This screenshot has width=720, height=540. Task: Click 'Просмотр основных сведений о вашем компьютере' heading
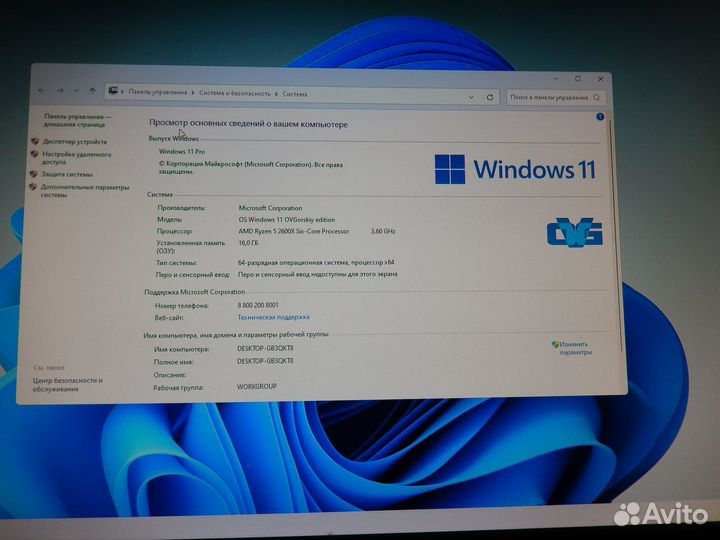pyautogui.click(x=248, y=124)
